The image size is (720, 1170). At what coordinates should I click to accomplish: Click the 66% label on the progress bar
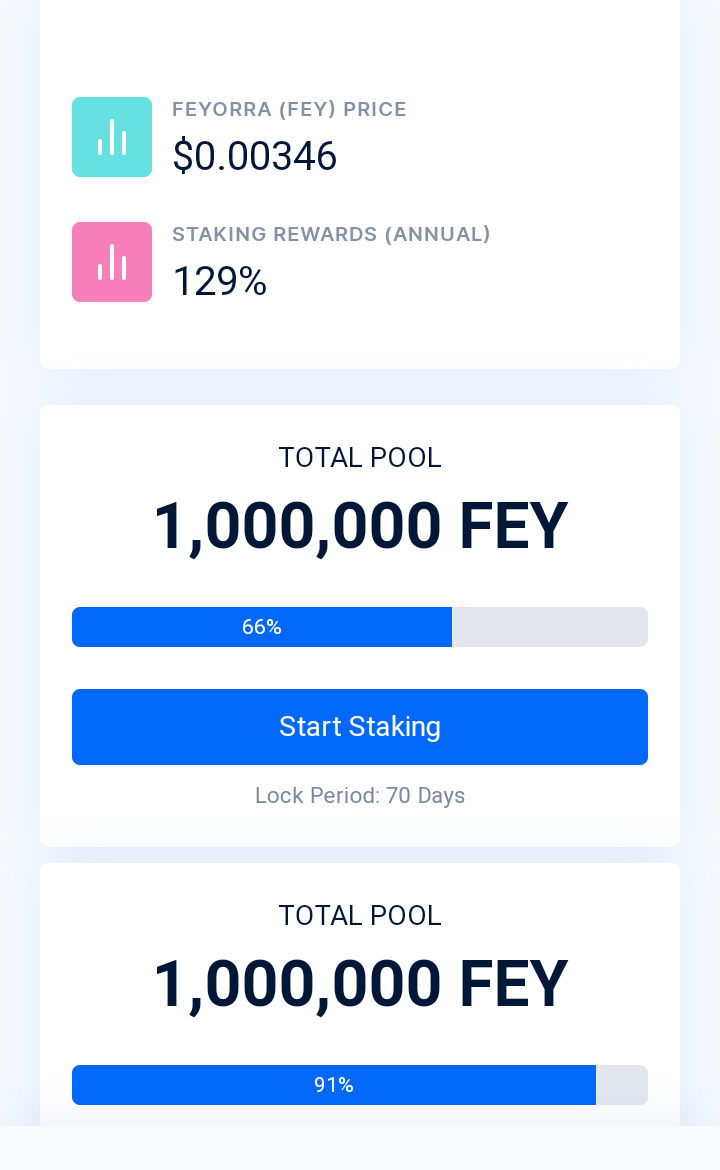[x=262, y=627]
